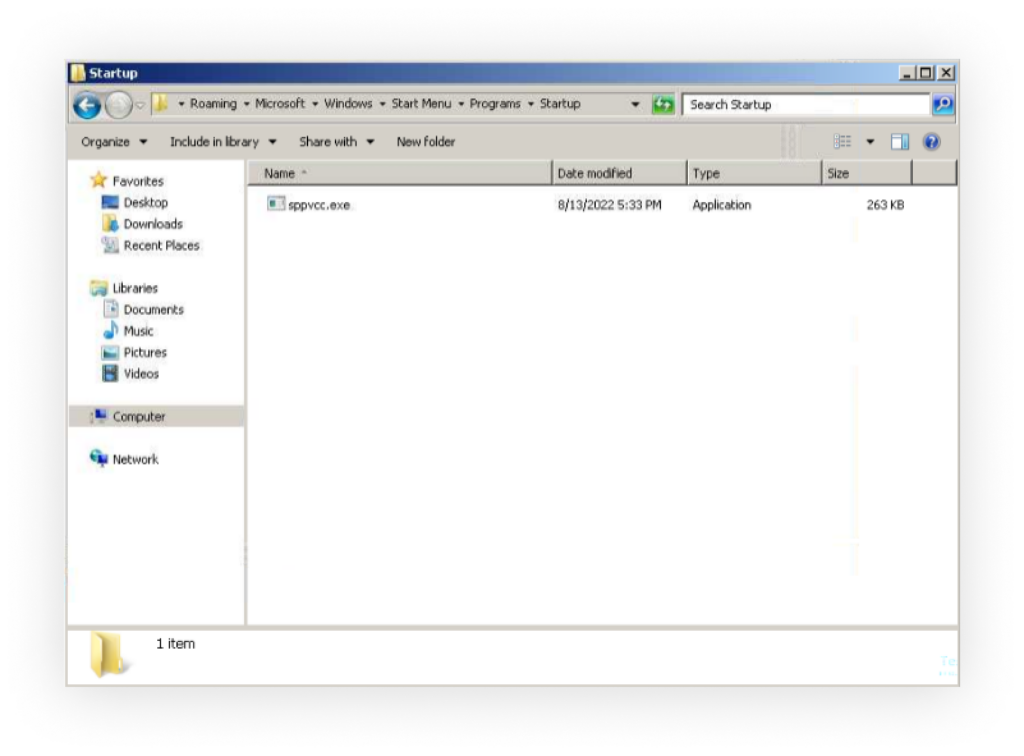This screenshot has height=756, width=1024.
Task: Click the Favorites star icon
Action: point(99,180)
